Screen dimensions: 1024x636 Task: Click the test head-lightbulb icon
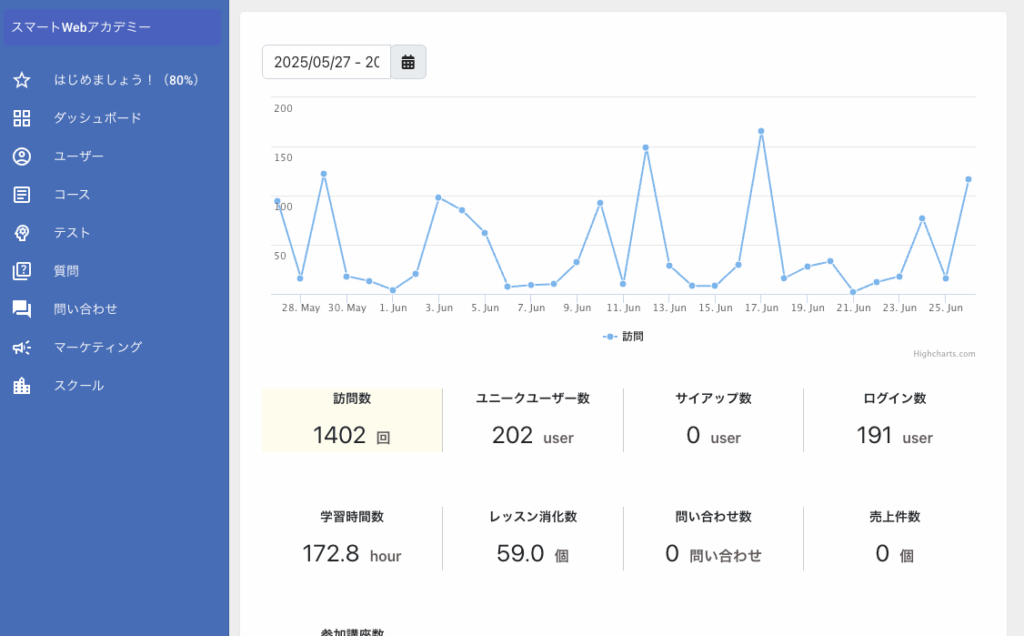[x=22, y=233]
